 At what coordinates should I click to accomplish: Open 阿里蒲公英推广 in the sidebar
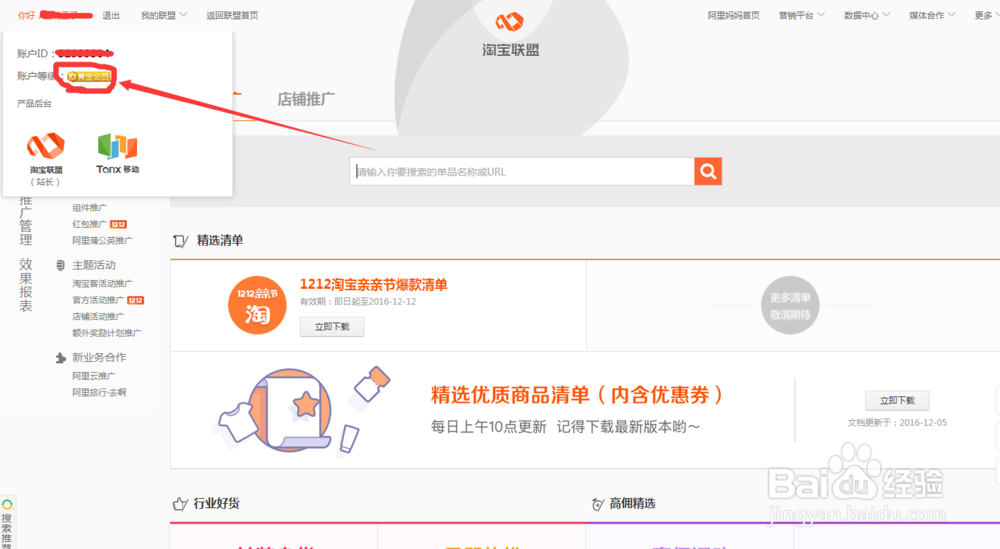[x=102, y=241]
